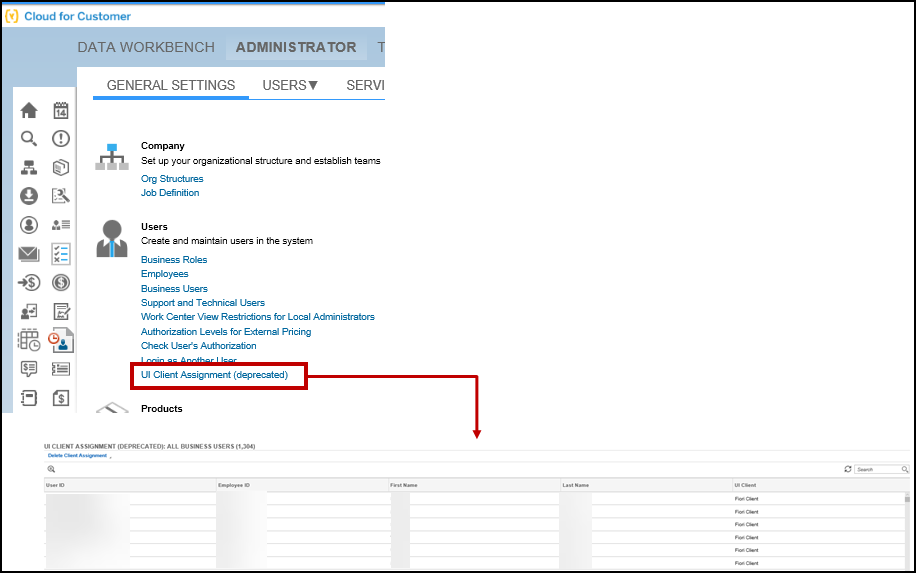The image size is (916, 573).
Task: Open Authorization Levels for External Pricing
Action: [225, 332]
